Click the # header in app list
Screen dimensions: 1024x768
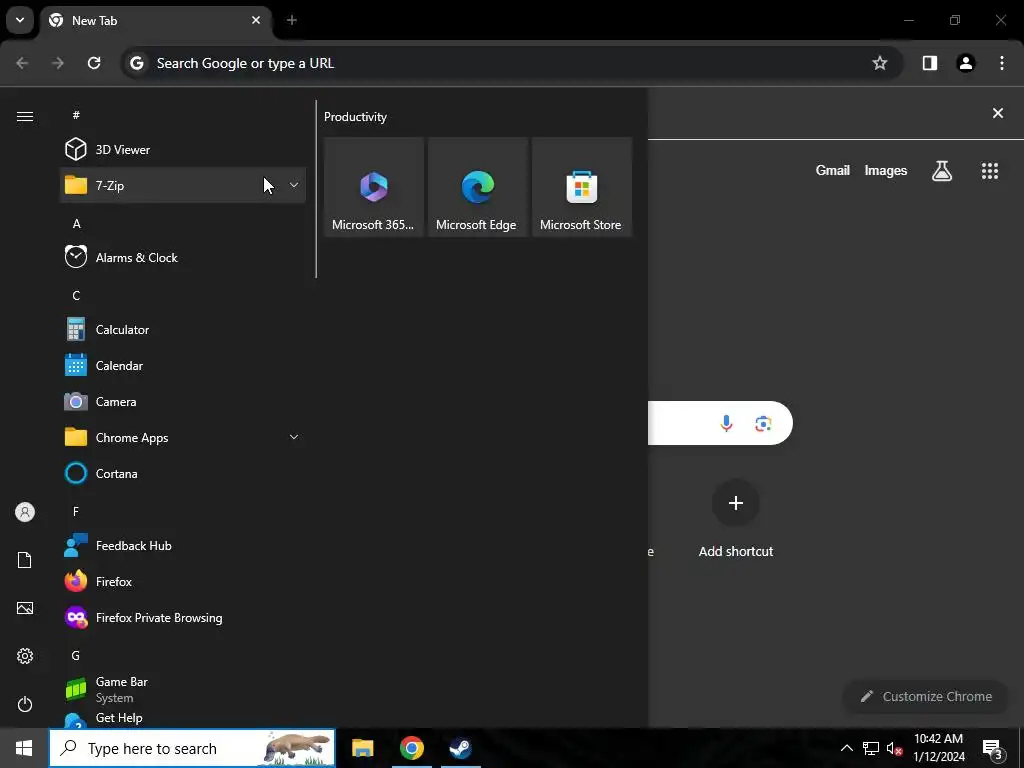point(76,115)
